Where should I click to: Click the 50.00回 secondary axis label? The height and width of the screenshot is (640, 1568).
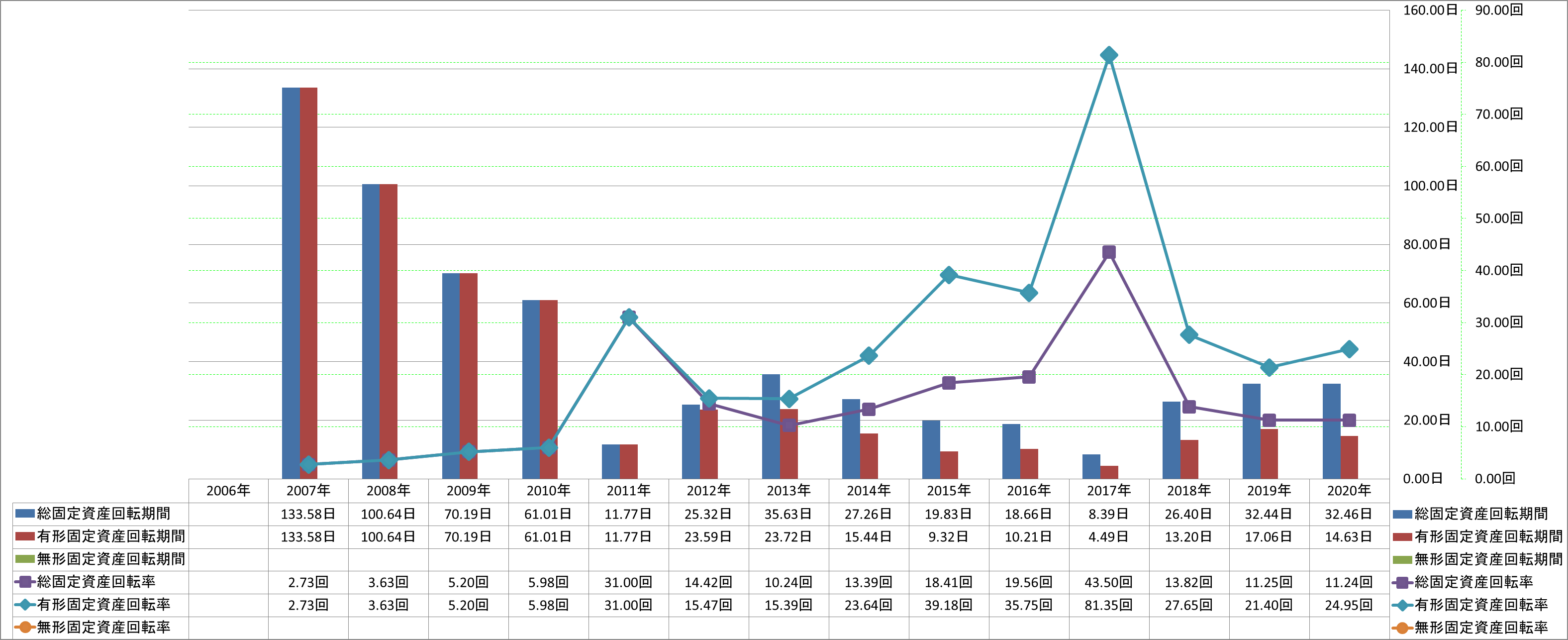click(1499, 218)
